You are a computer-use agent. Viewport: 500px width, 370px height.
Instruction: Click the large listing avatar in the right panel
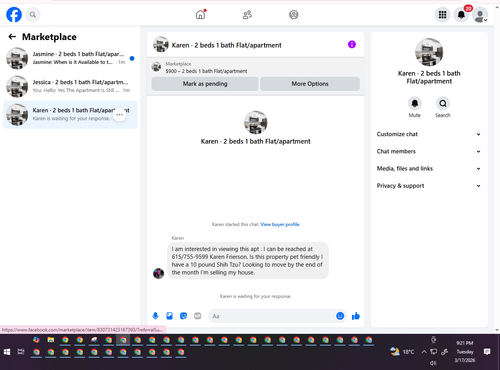pos(429,52)
